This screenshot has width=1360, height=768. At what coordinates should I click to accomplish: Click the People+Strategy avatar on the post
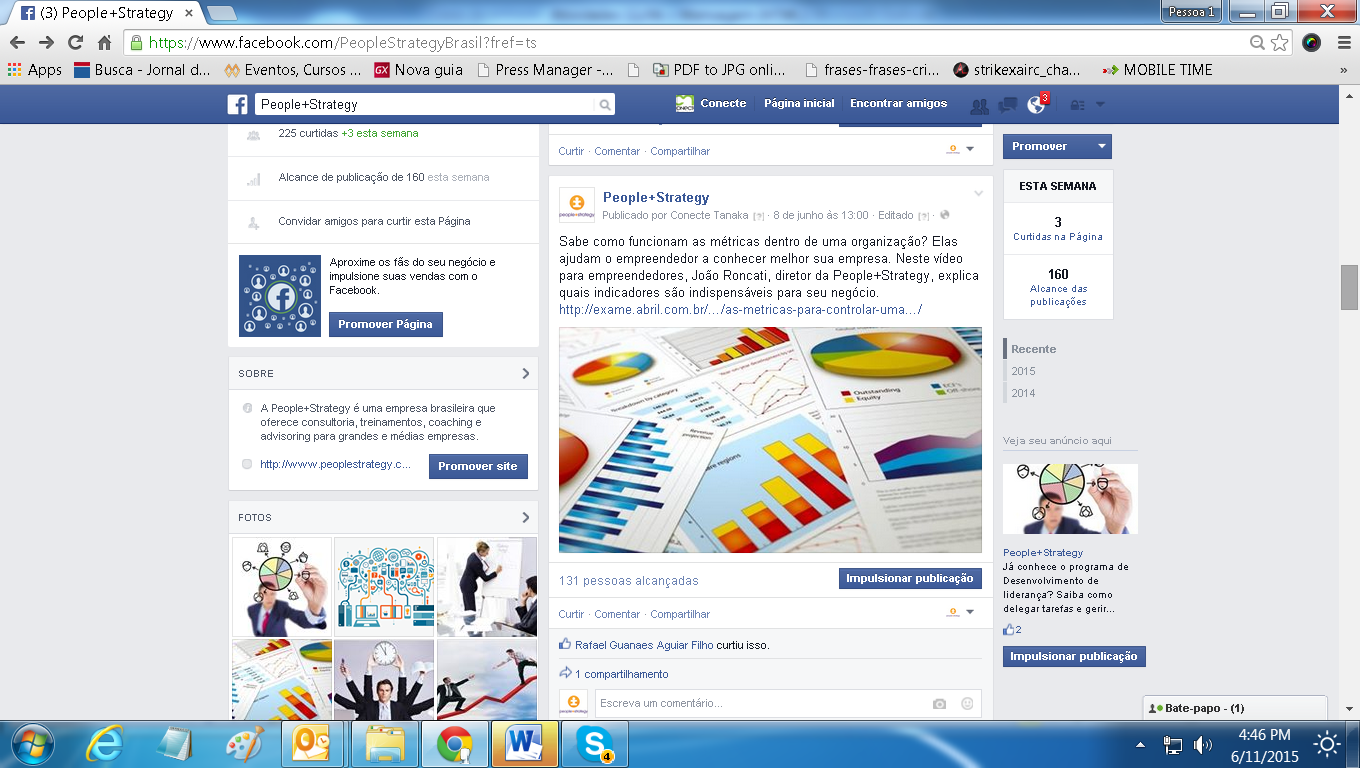[x=577, y=205]
